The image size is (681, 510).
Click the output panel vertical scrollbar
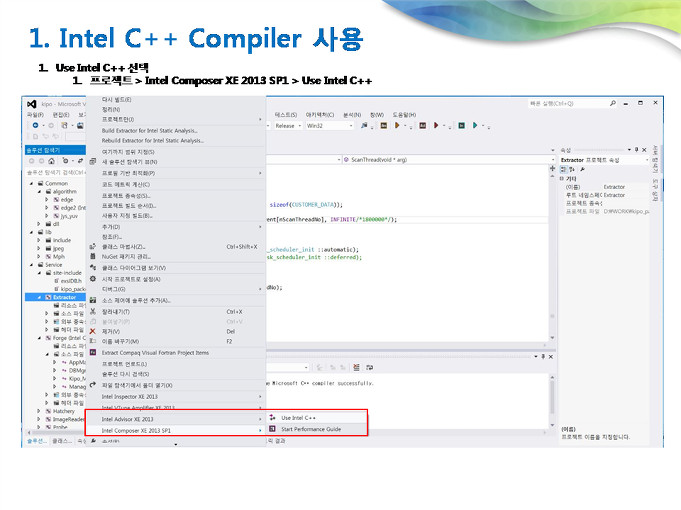[552, 401]
